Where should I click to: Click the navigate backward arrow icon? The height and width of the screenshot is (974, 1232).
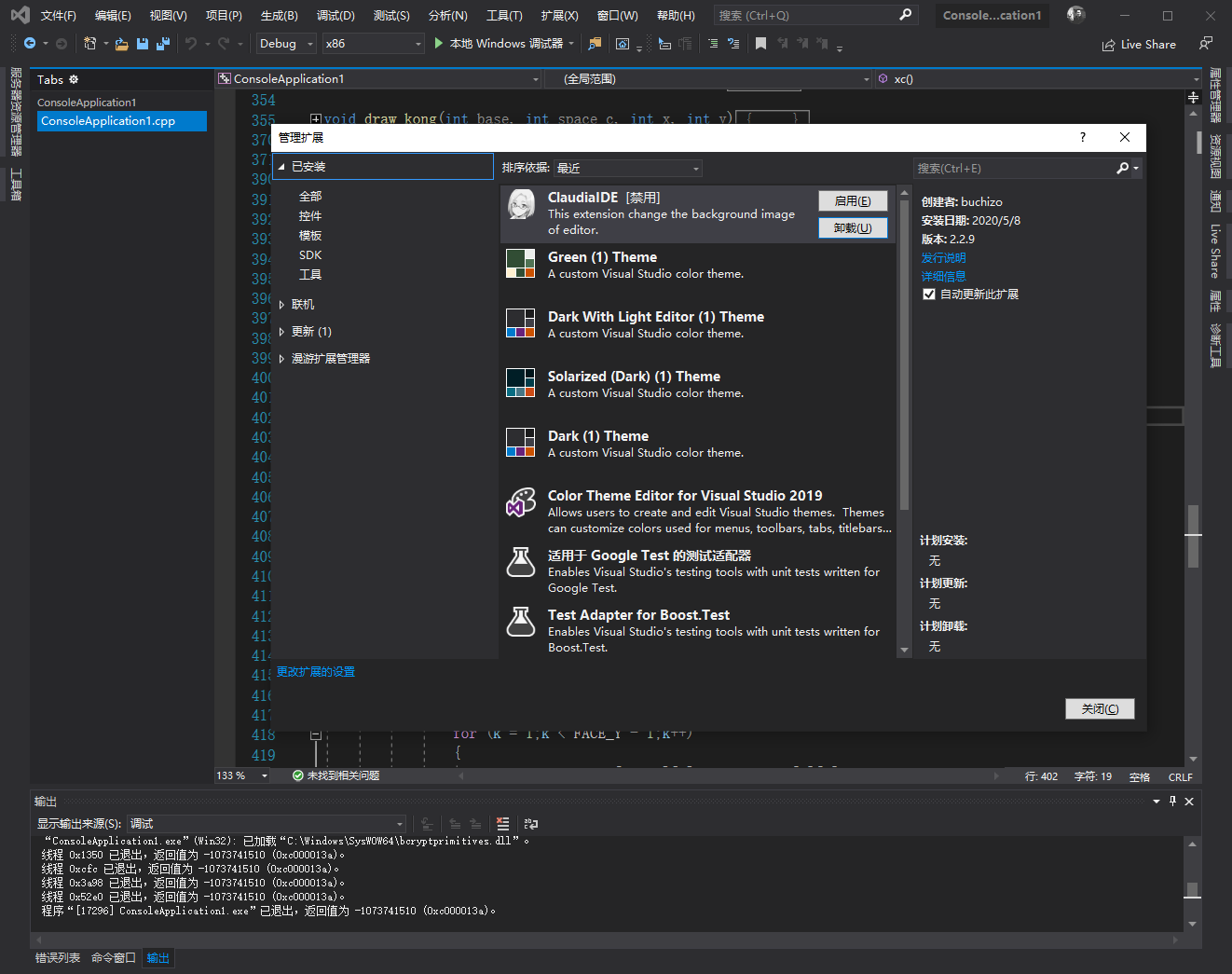click(x=30, y=44)
